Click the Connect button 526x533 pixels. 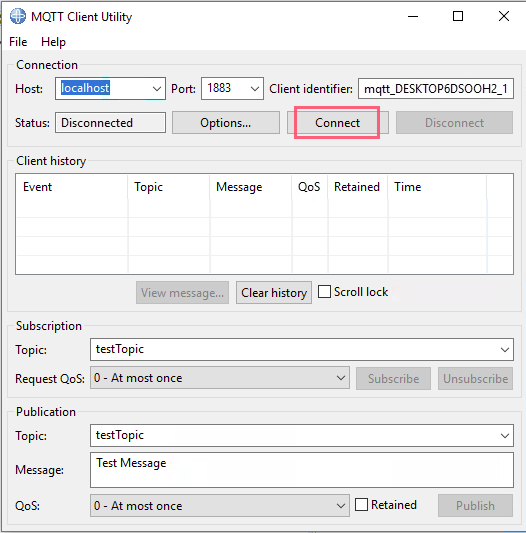(338, 123)
